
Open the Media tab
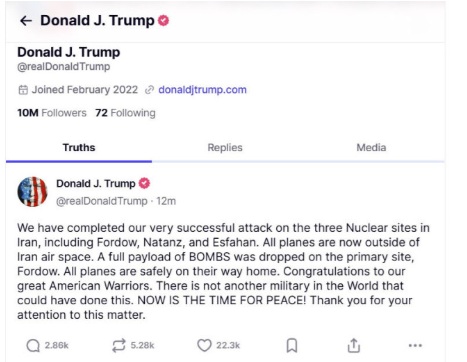tap(371, 148)
